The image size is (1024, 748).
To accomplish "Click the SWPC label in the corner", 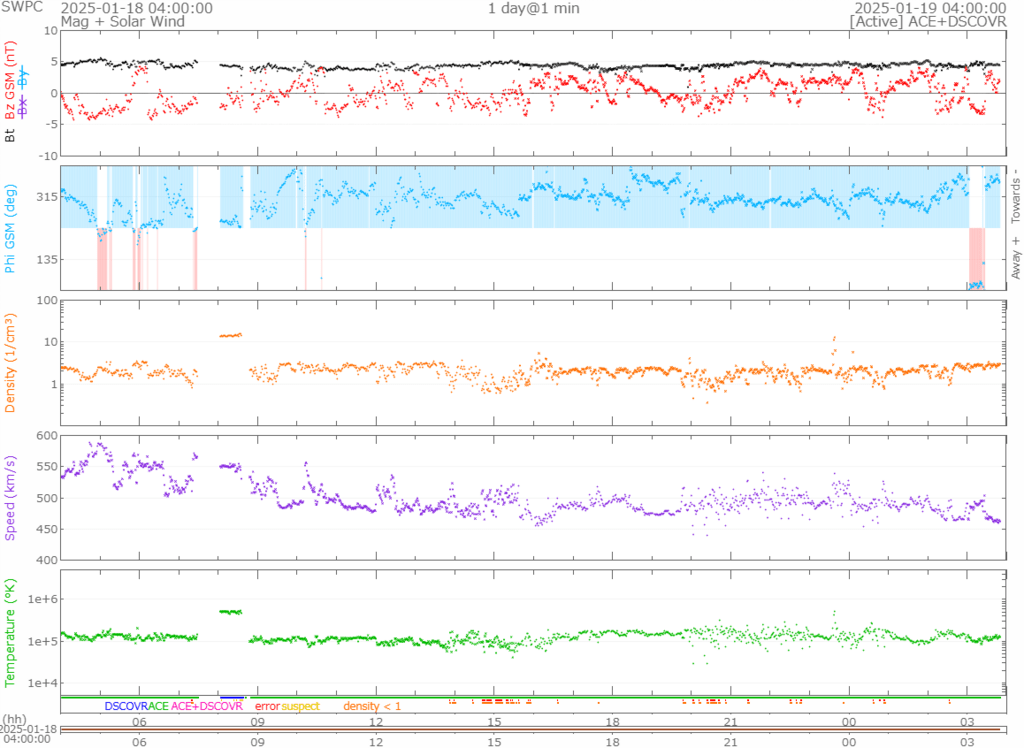I will pos(20,7).
